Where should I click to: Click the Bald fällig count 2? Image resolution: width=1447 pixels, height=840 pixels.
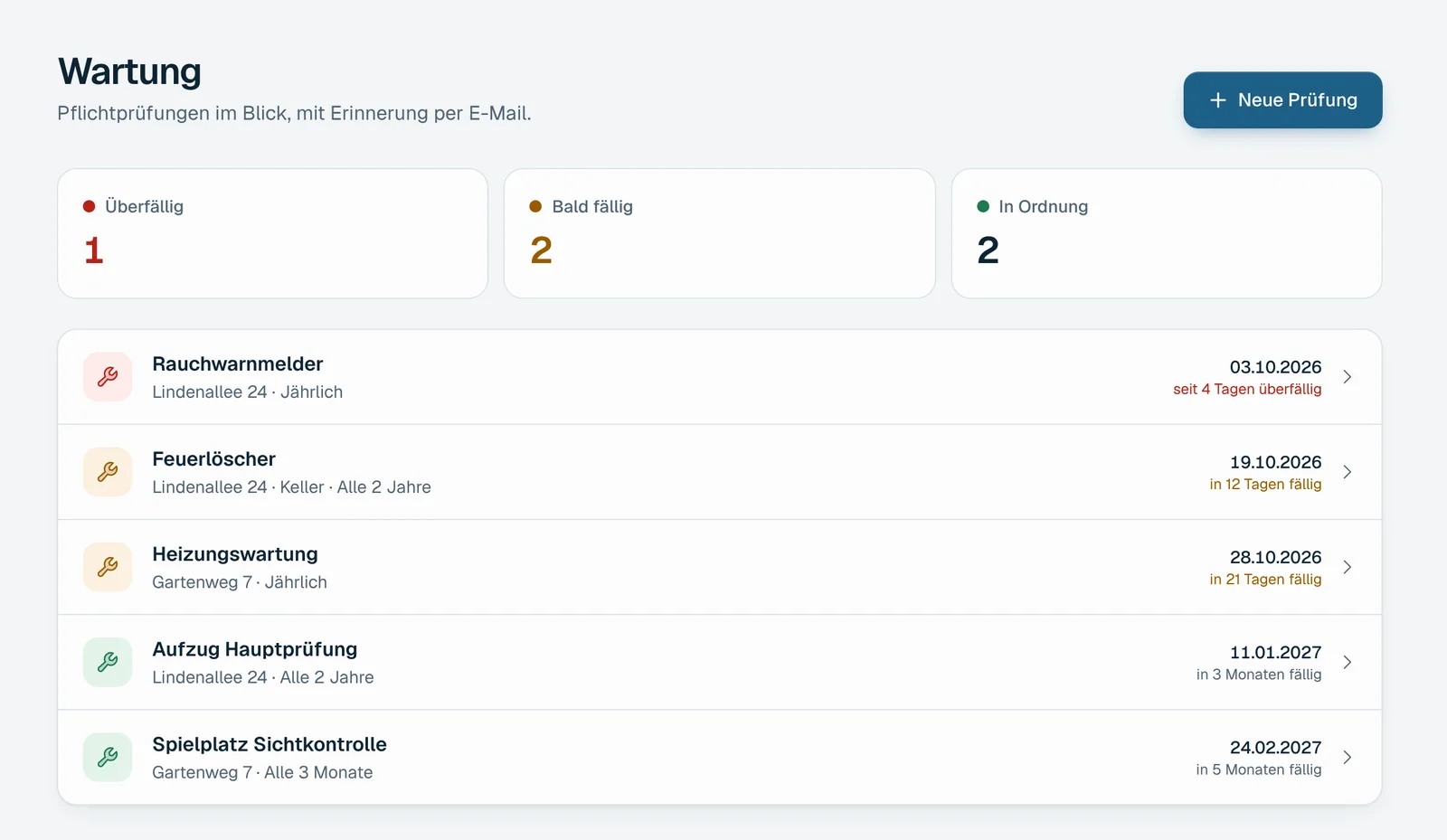pyautogui.click(x=541, y=250)
